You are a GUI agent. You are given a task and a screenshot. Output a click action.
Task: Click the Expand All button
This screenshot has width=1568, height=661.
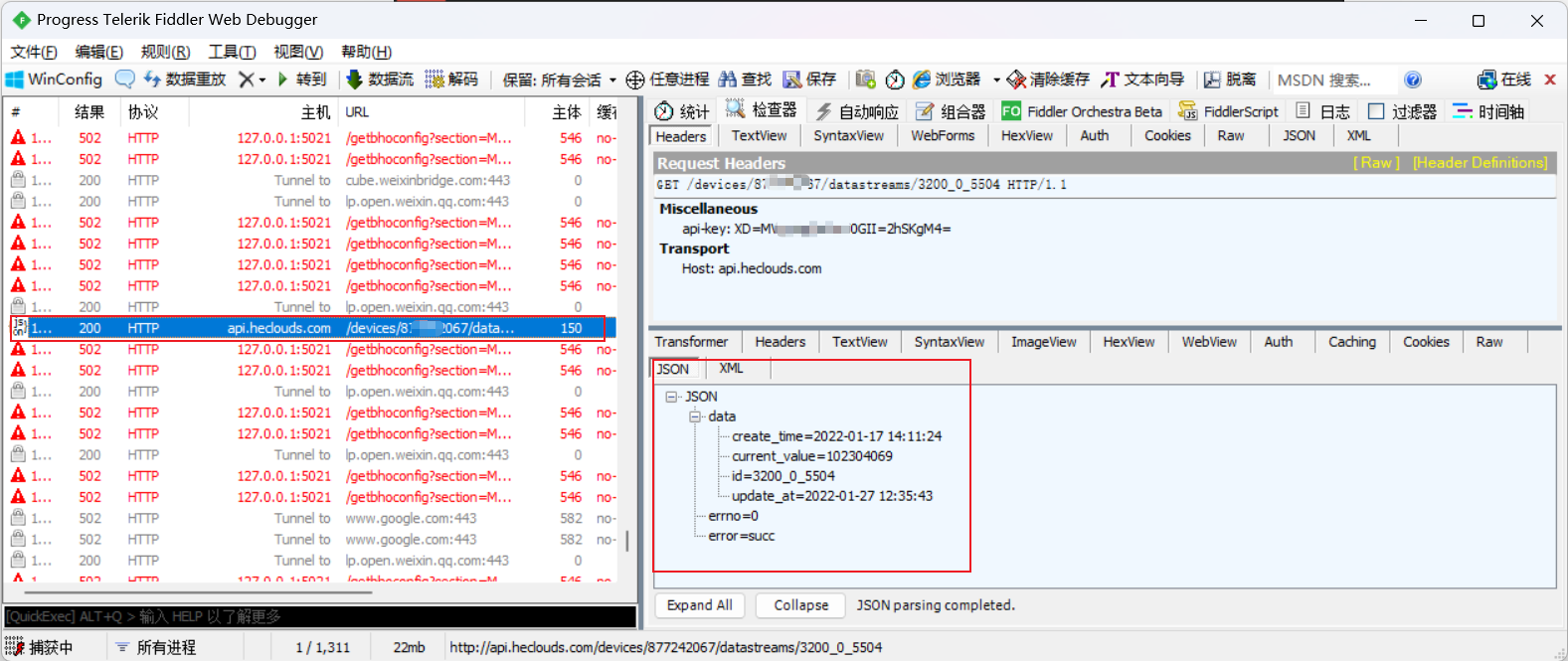(699, 605)
